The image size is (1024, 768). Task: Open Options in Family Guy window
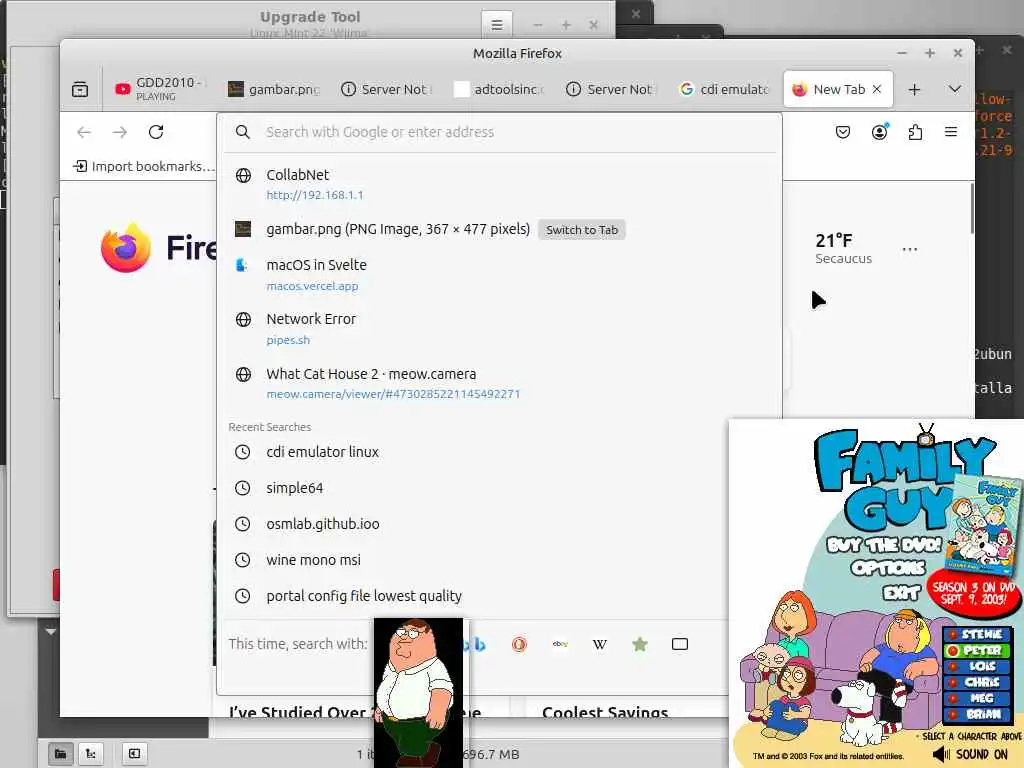tap(888, 568)
